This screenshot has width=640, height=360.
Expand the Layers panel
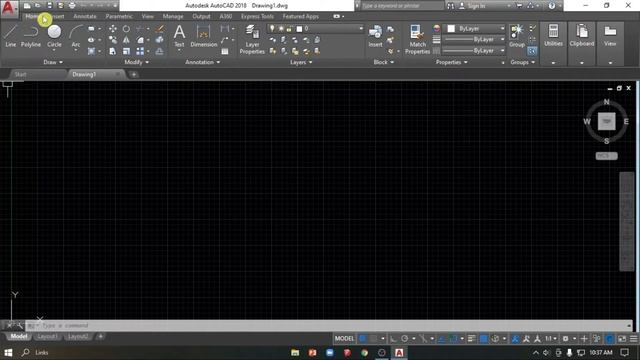click(x=301, y=62)
